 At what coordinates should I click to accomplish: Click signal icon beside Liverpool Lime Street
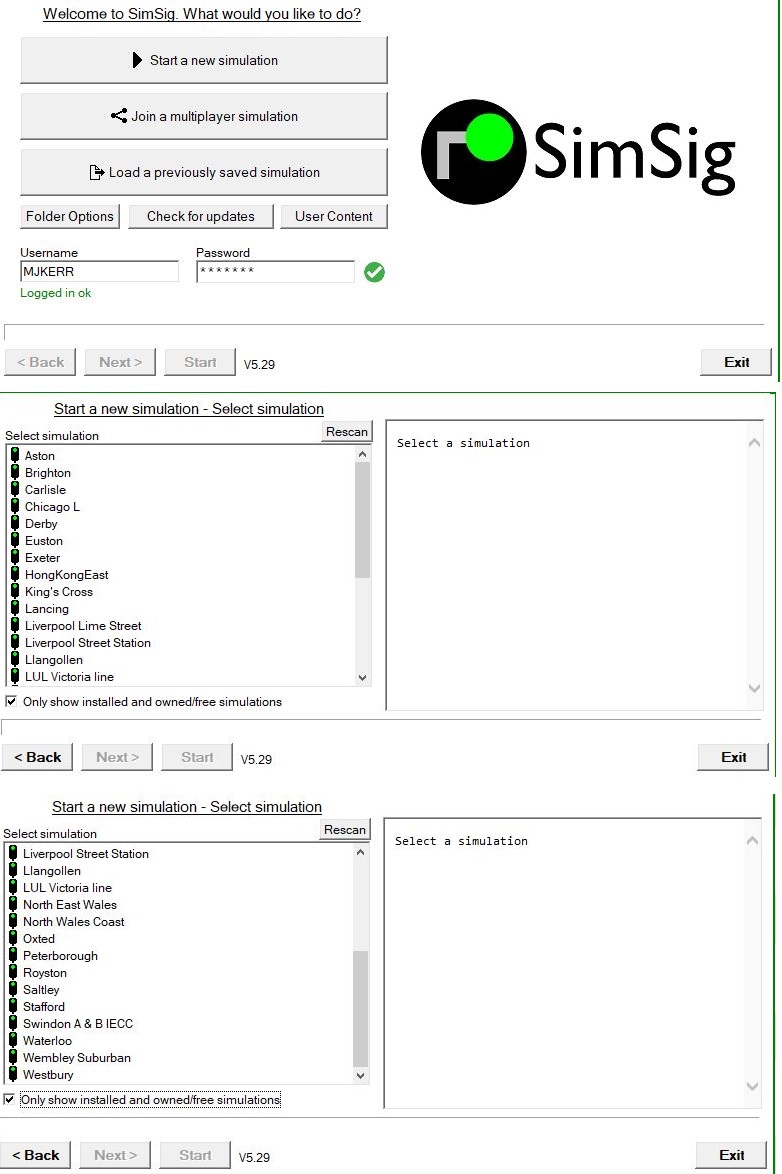click(15, 626)
